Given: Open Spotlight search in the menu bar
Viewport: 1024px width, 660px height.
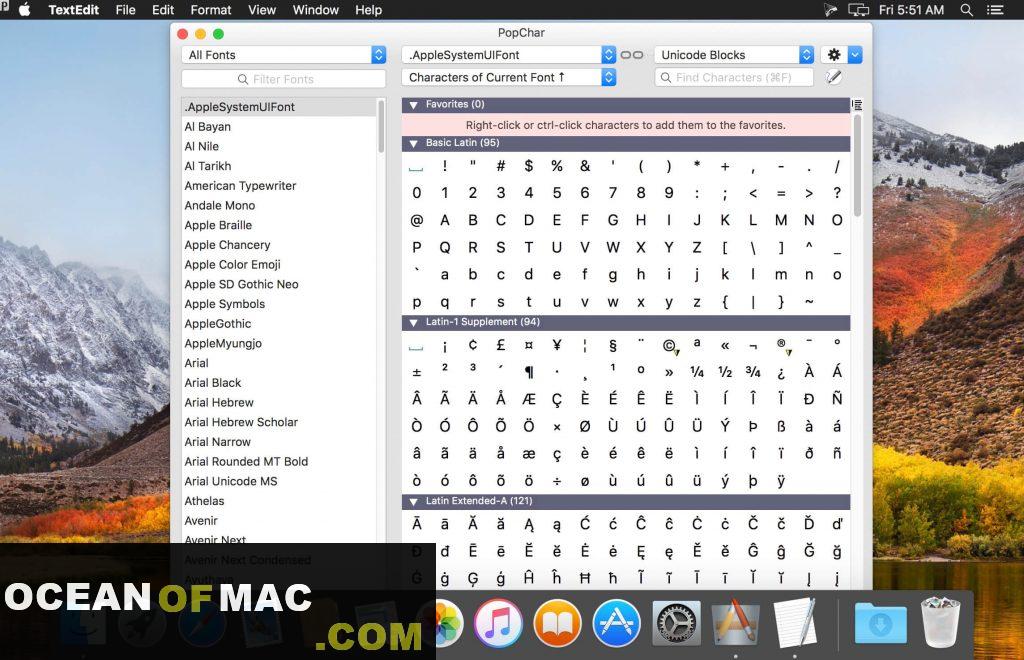Looking at the screenshot, I should tap(967, 10).
